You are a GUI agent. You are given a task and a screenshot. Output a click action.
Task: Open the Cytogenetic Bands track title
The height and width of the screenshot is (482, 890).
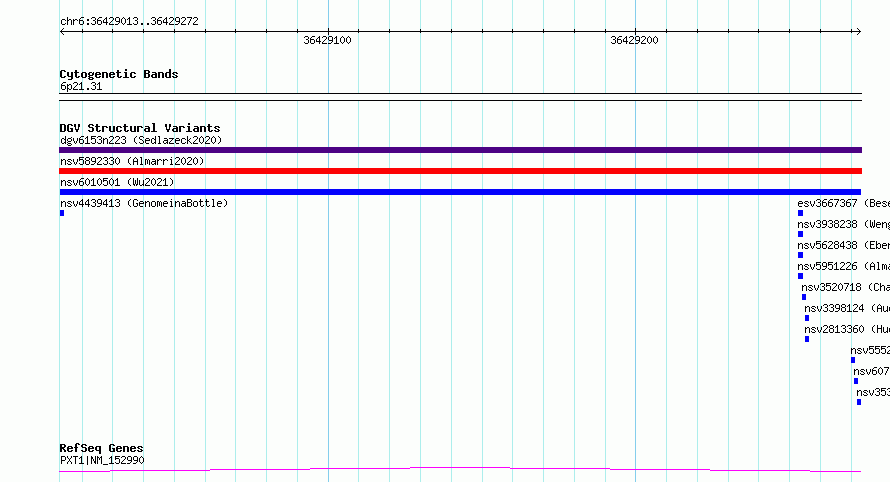[119, 74]
